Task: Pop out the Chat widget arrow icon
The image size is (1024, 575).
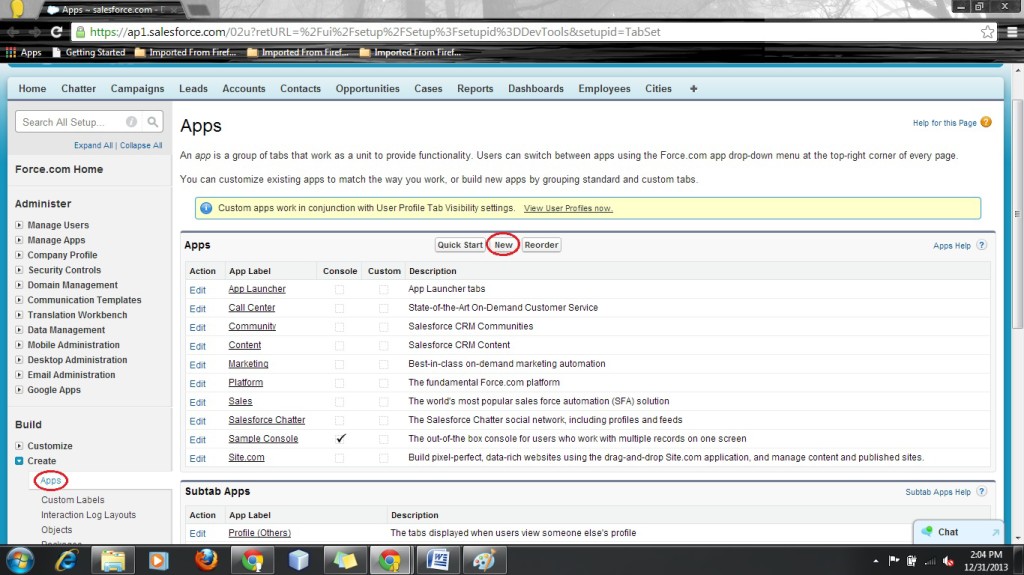Action: pos(995,532)
